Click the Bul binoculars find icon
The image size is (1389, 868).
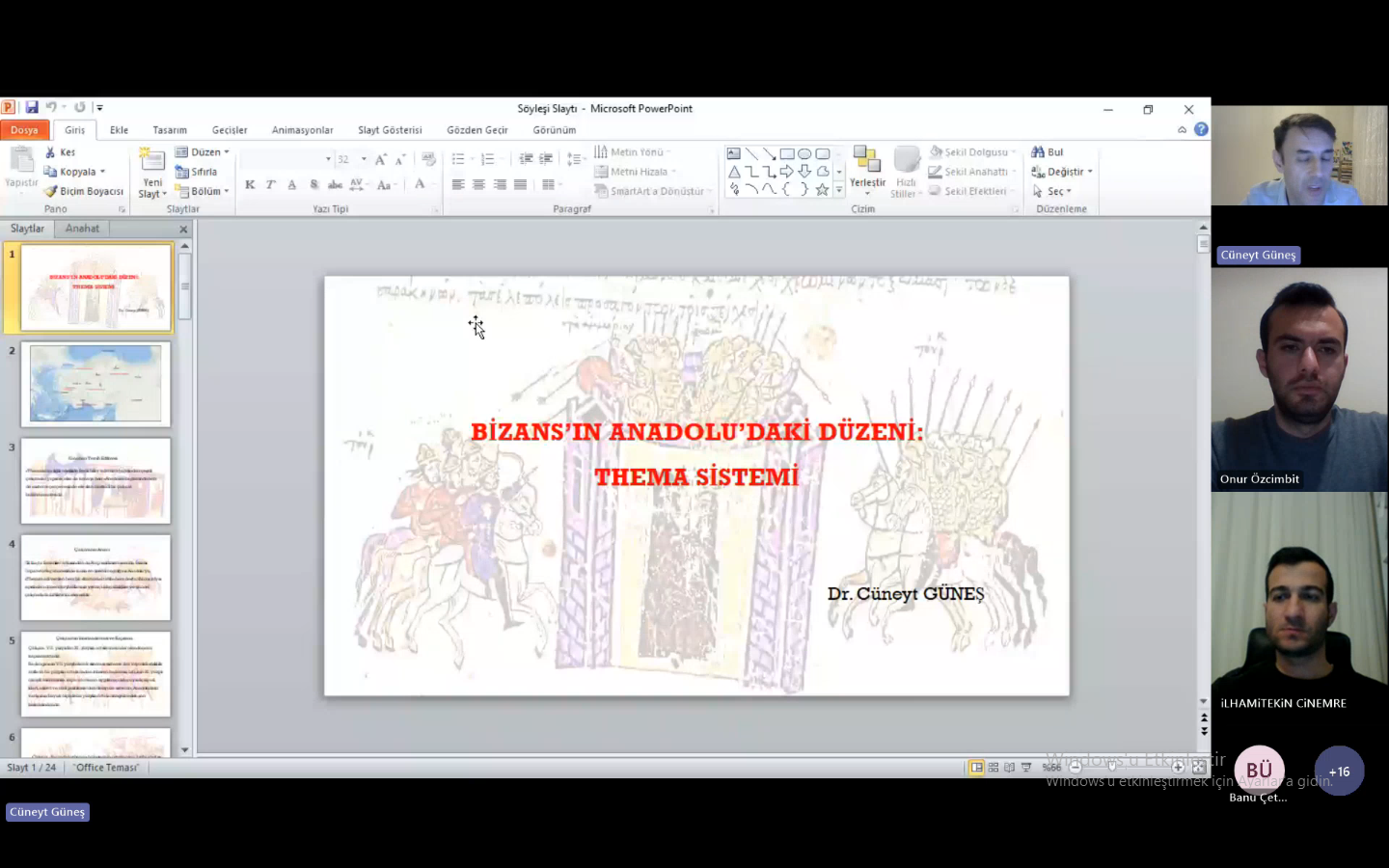click(1038, 152)
